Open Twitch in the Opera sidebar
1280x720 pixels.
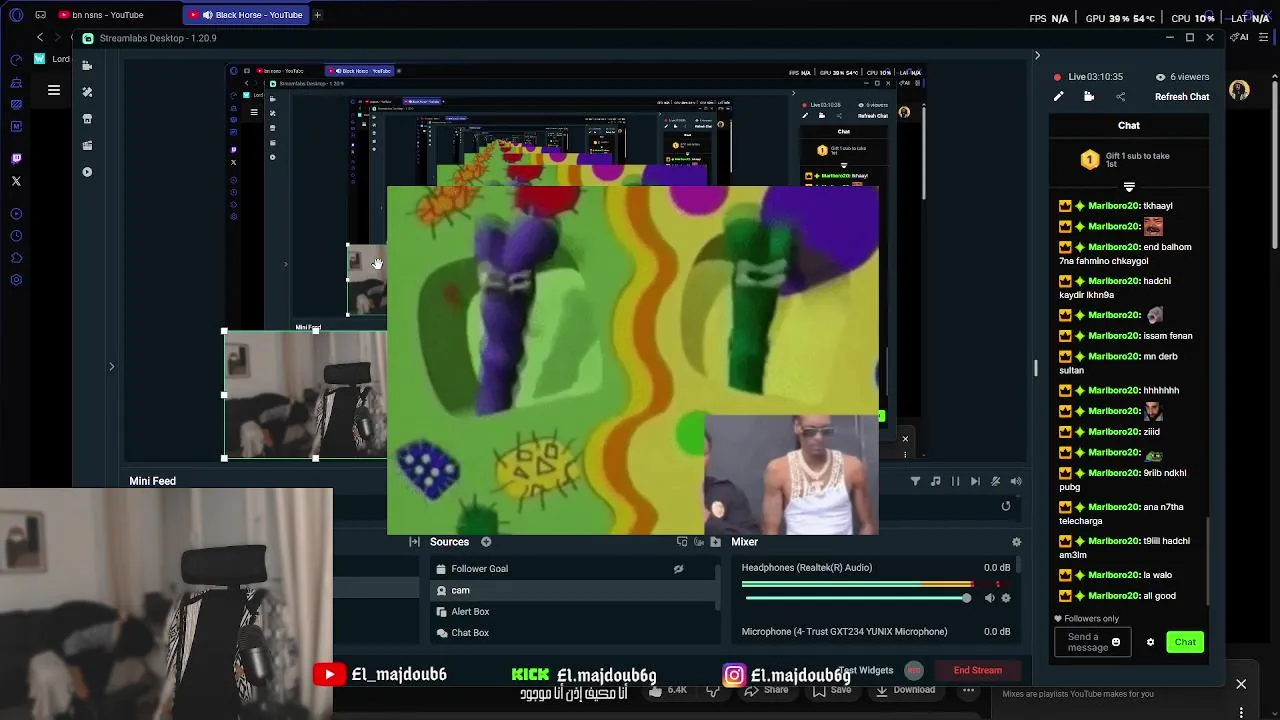pyautogui.click(x=16, y=158)
